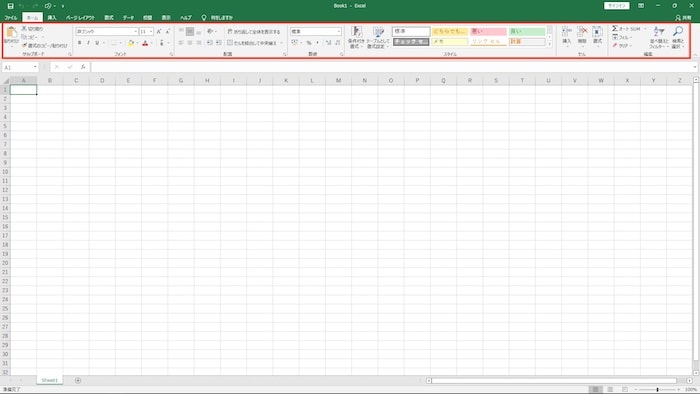Click the AutoSum sigma icon
Viewport: 700px width, 394px height.
tap(615, 29)
